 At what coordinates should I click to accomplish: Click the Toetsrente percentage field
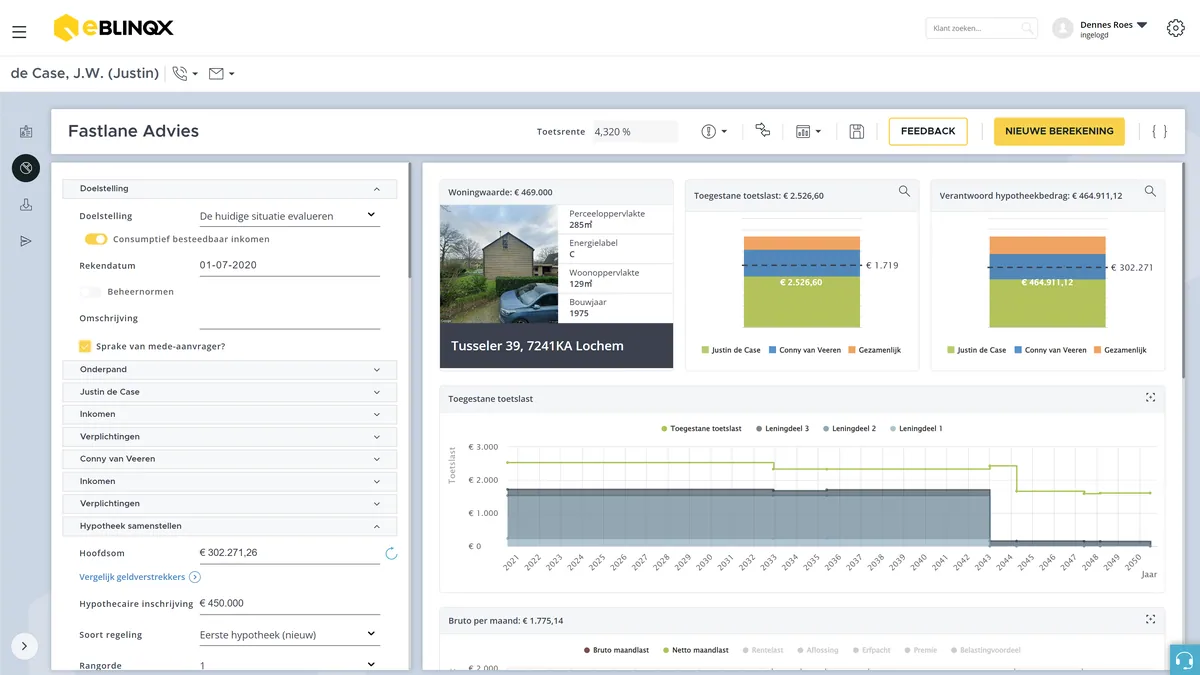(634, 131)
